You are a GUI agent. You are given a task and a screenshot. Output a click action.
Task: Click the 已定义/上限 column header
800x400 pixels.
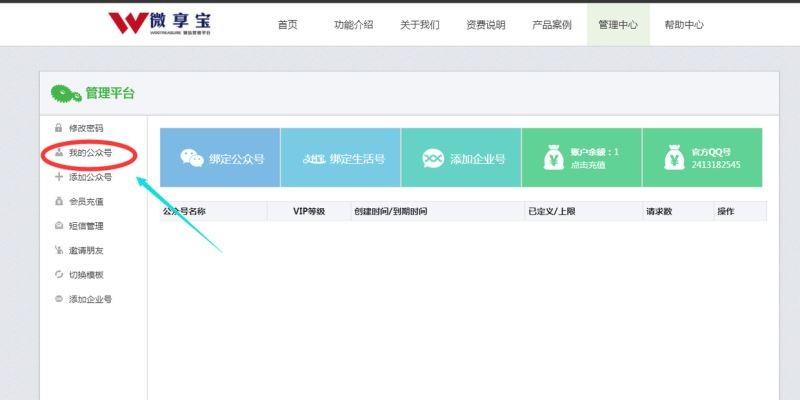tap(552, 211)
